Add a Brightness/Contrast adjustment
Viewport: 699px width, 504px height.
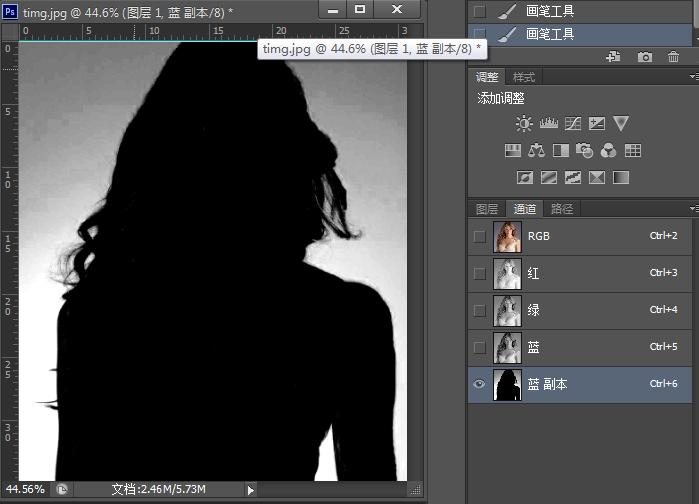524,123
